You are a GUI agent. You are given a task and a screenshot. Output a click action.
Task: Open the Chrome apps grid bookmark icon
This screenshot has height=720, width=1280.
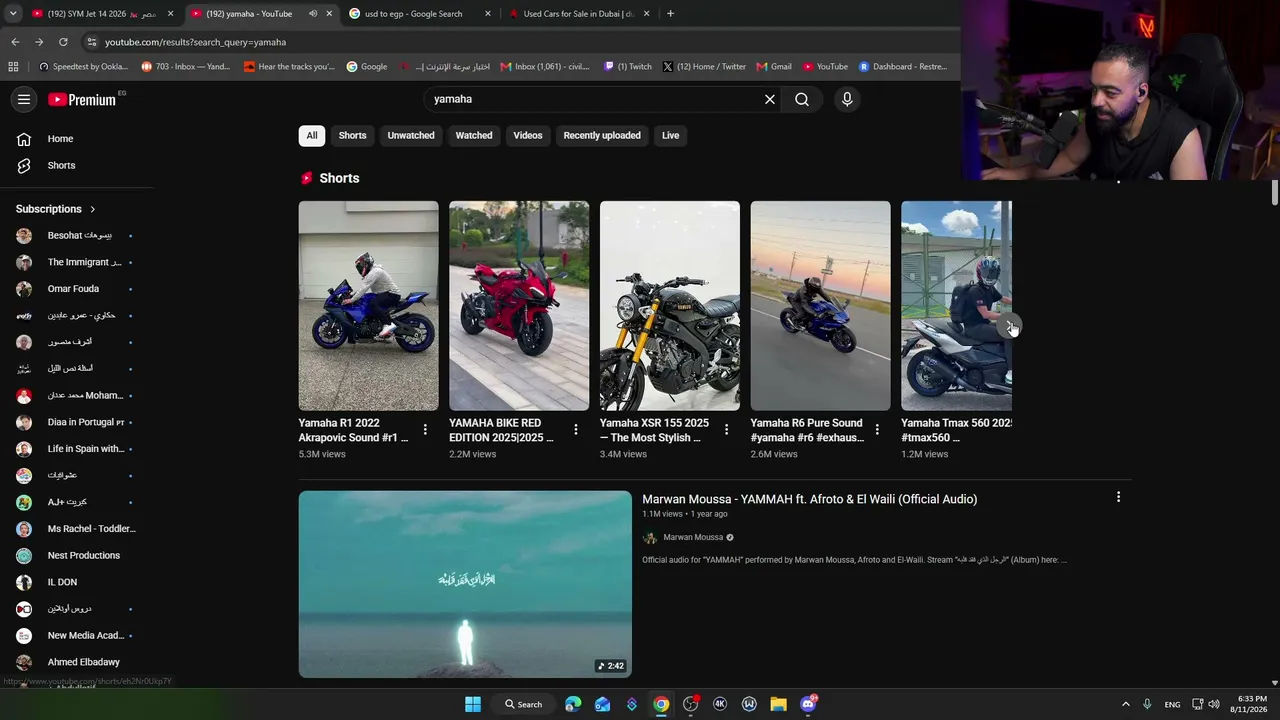13,67
